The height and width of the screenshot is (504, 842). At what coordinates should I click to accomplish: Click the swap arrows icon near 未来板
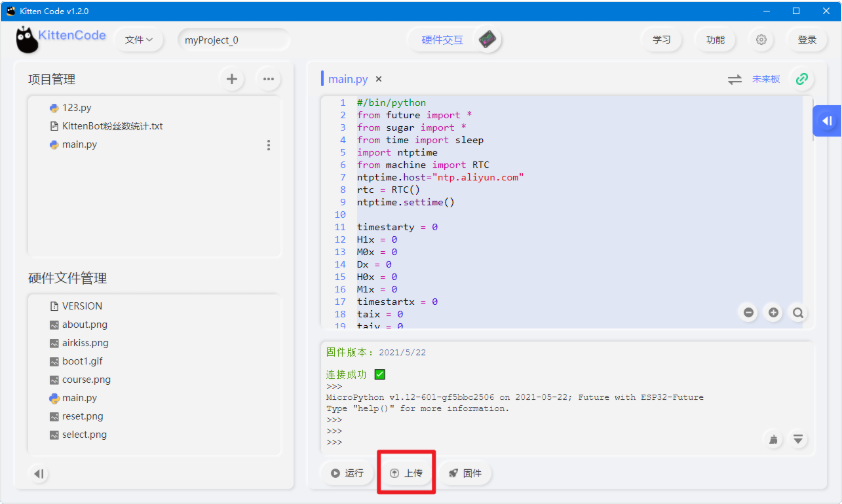pyautogui.click(x=735, y=79)
